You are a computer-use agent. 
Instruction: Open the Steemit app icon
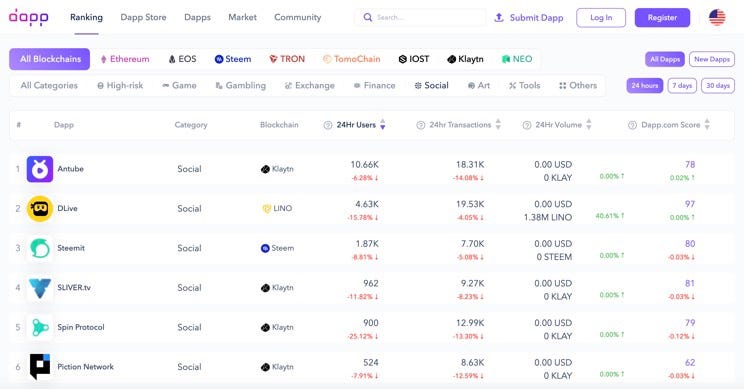click(40, 248)
